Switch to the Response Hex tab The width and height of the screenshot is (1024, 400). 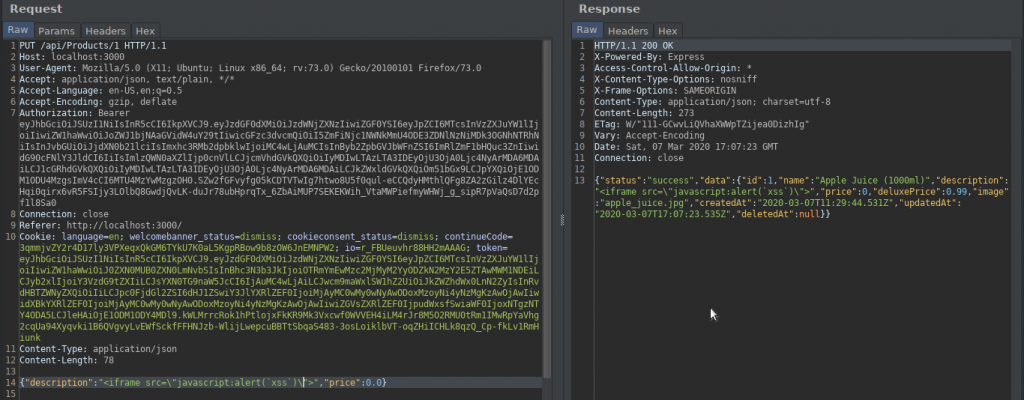(668, 31)
